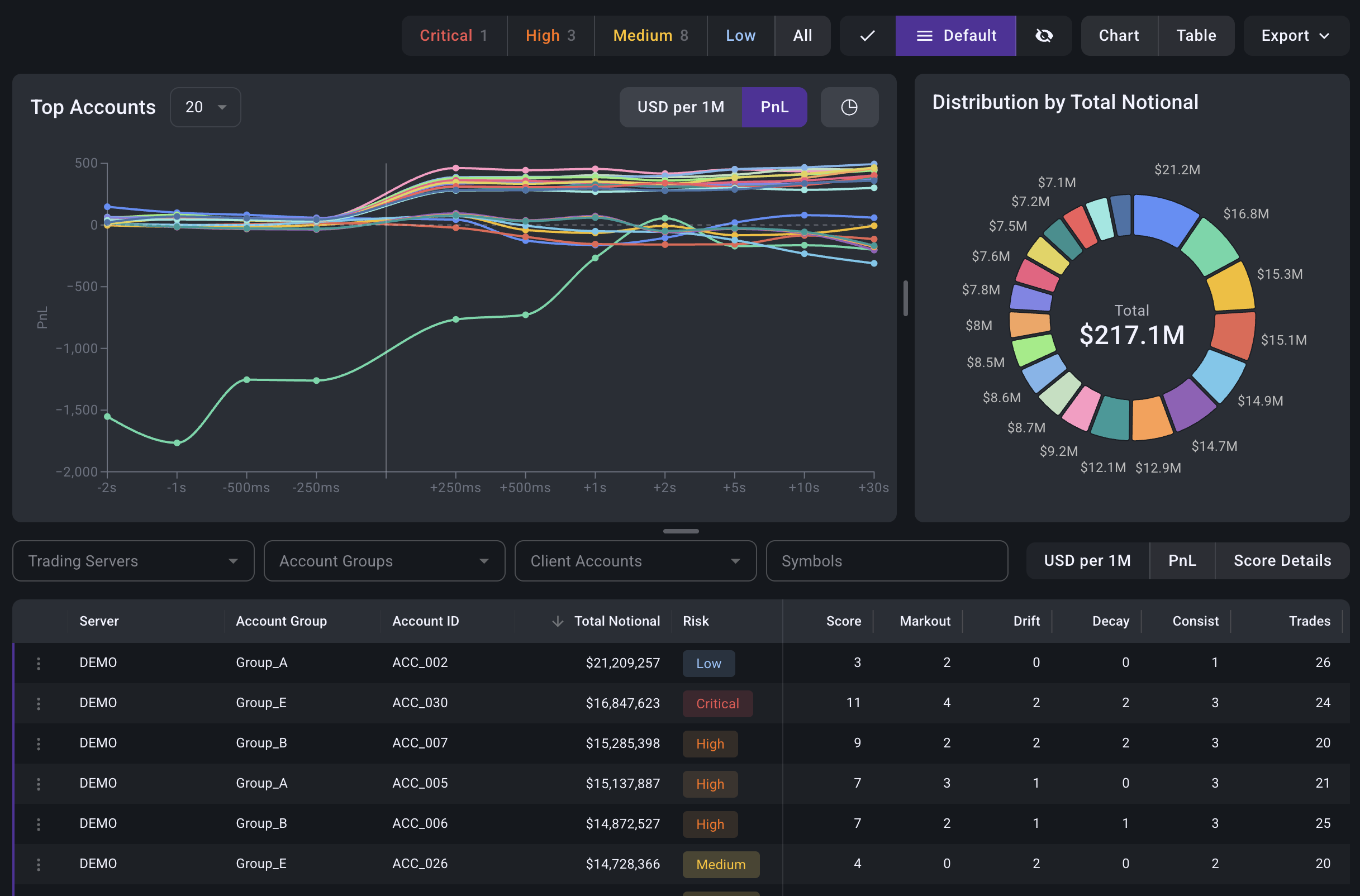Sort by Drift column header
This screenshot has height=896, width=1360.
click(x=1026, y=621)
